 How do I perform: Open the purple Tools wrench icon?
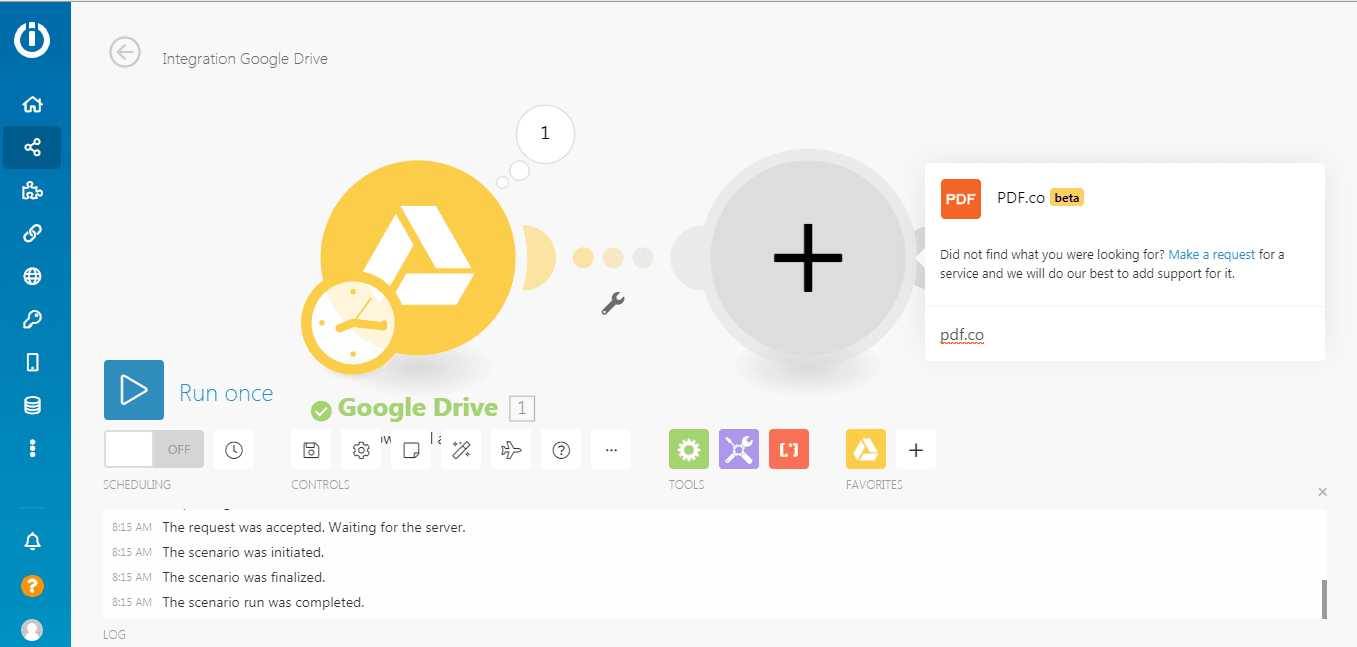[x=739, y=450]
